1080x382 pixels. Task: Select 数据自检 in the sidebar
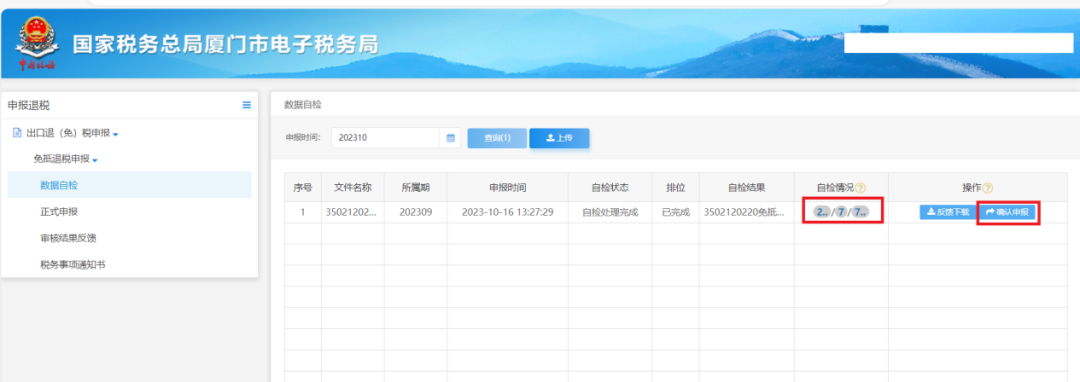click(129, 184)
